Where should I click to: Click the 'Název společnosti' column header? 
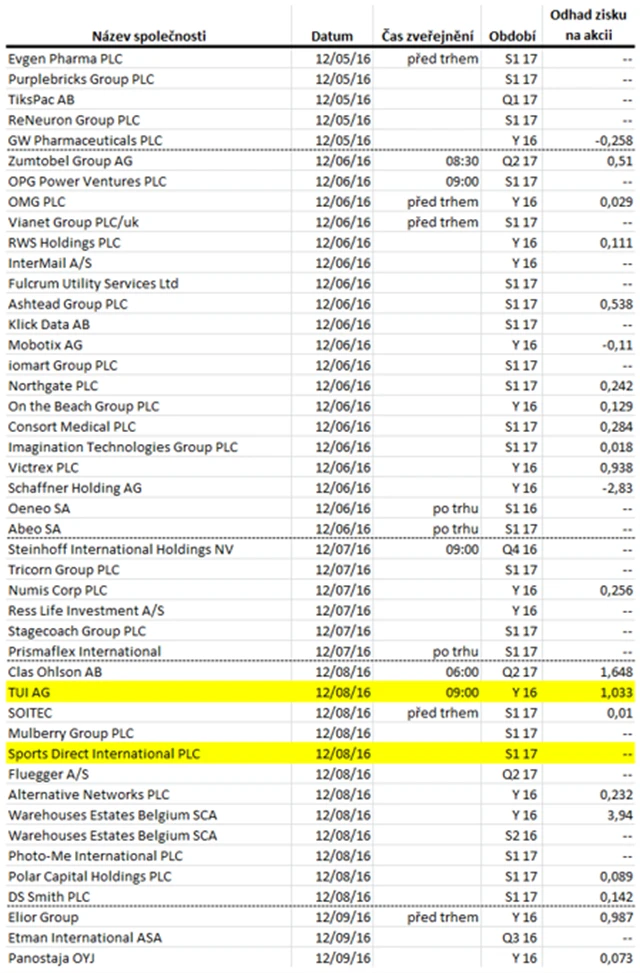pyautogui.click(x=148, y=36)
